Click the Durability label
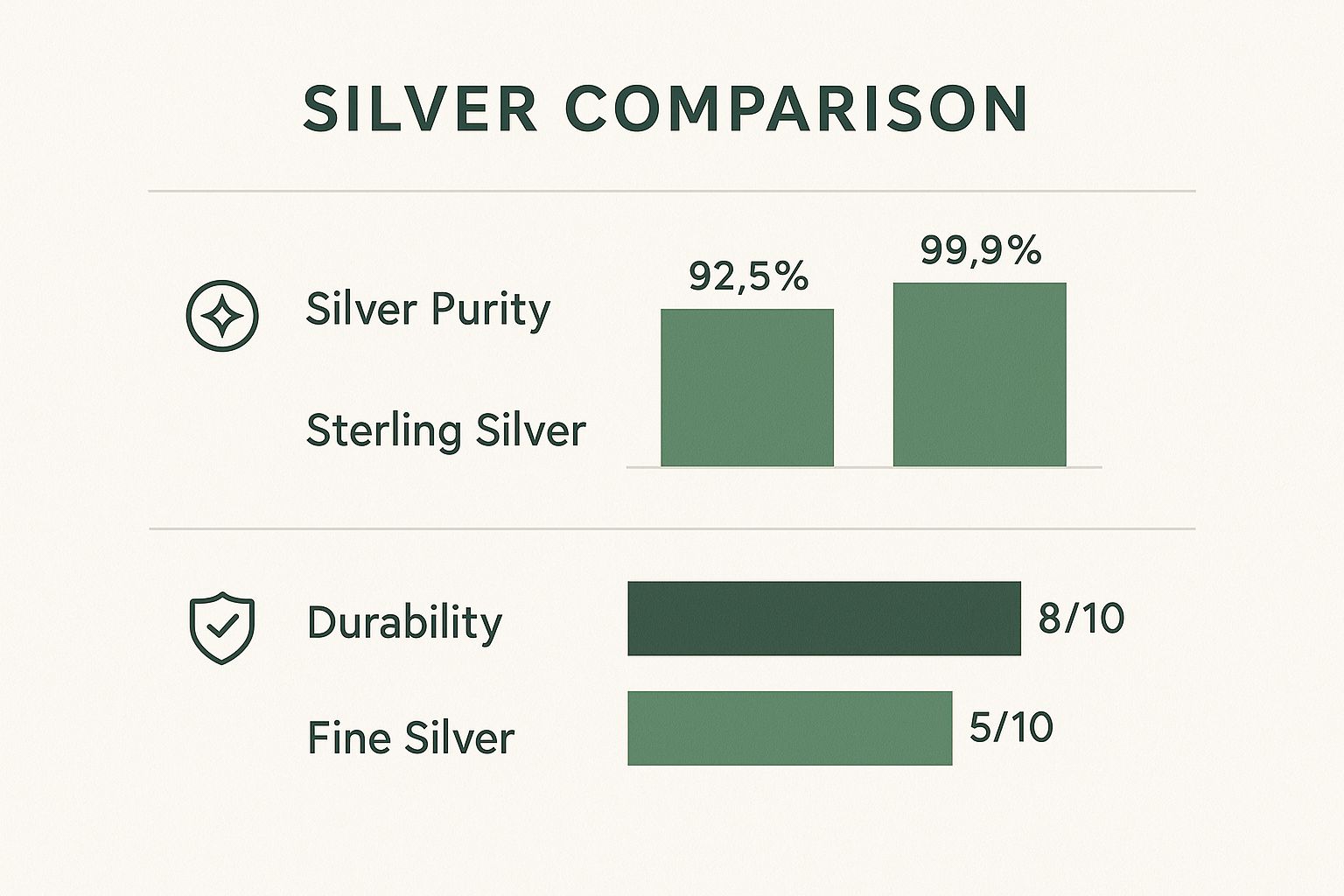Screen dimensions: 1344x896 pyautogui.click(x=405, y=623)
